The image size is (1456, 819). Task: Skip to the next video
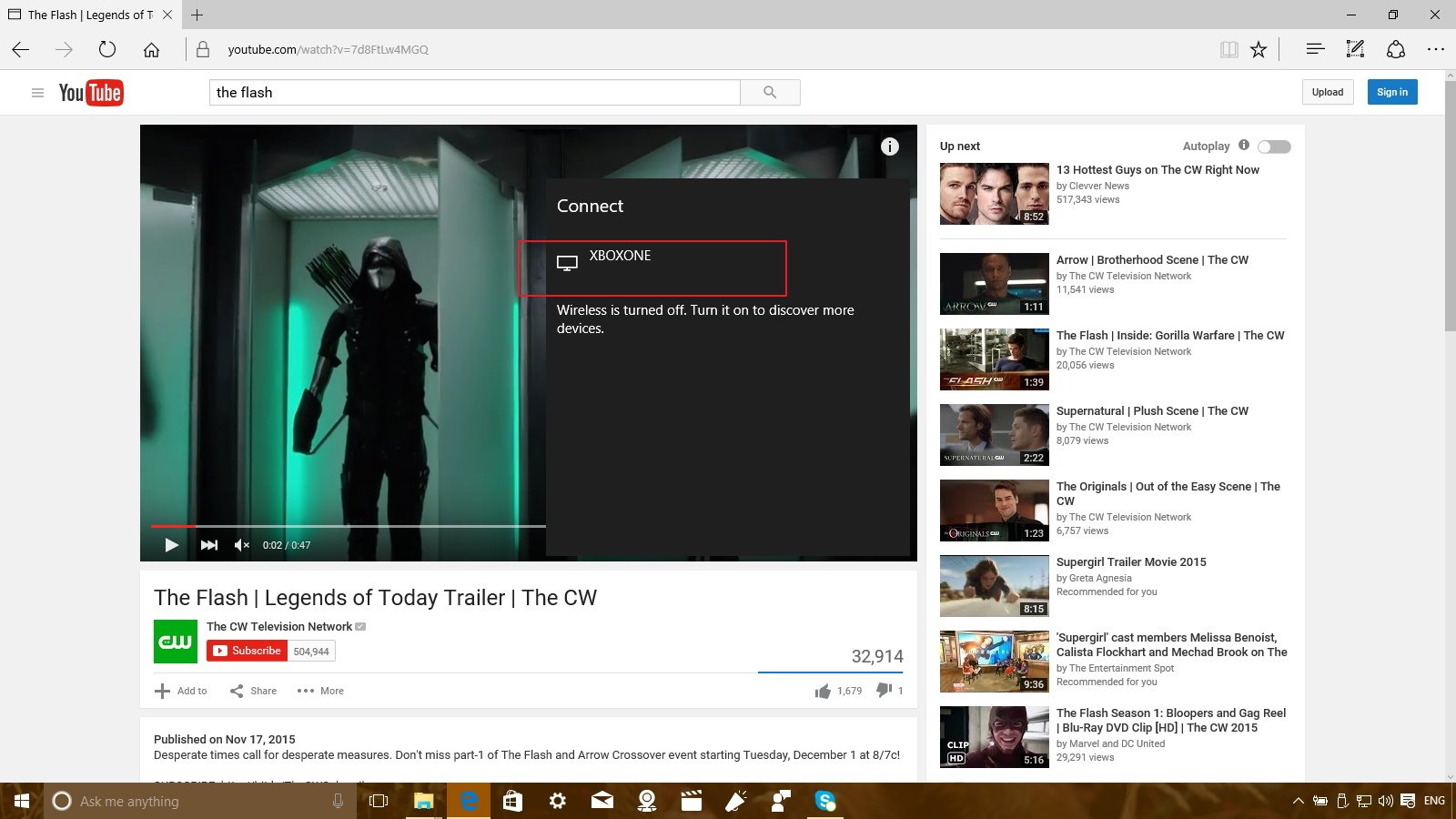pos(209,545)
